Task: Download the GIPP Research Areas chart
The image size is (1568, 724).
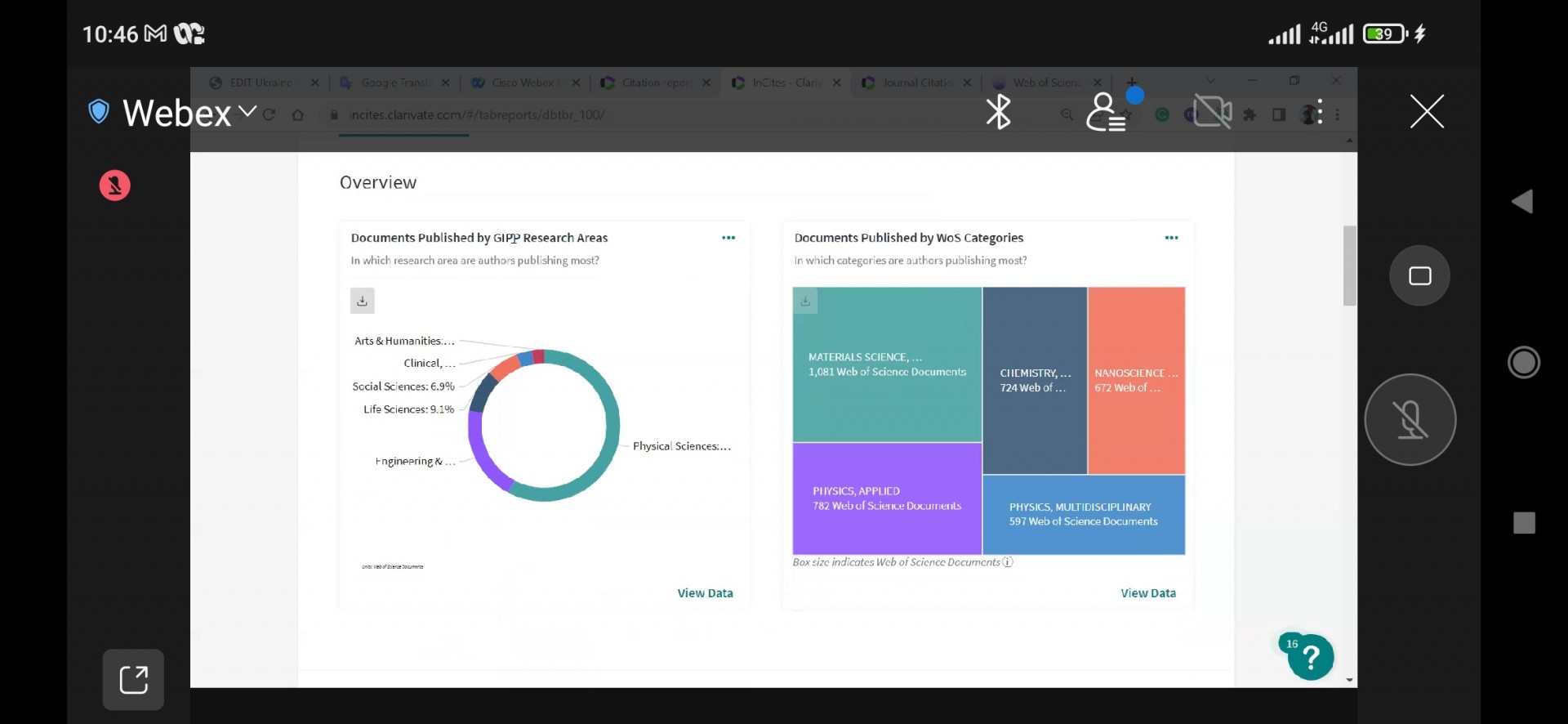Action: click(363, 301)
